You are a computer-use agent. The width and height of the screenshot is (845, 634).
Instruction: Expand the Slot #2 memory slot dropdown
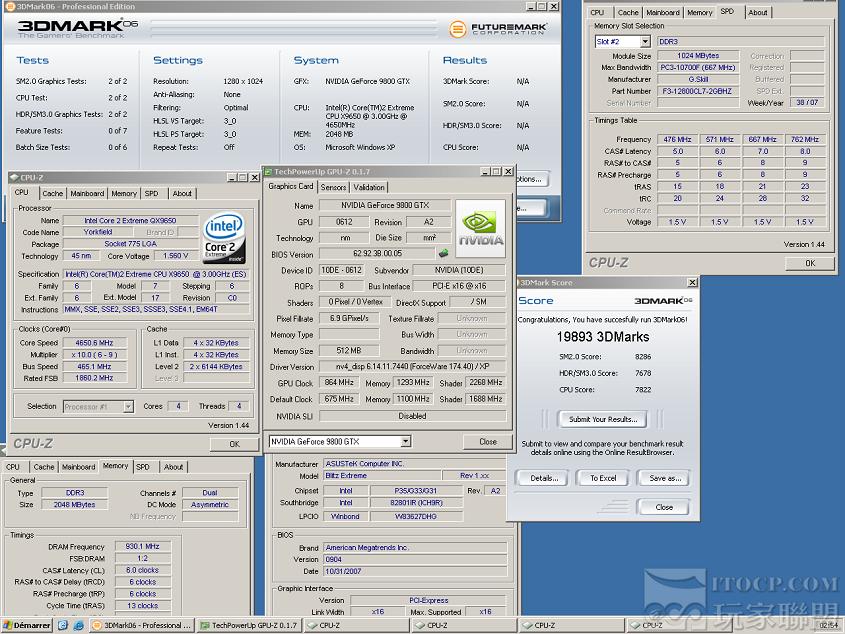tap(645, 41)
